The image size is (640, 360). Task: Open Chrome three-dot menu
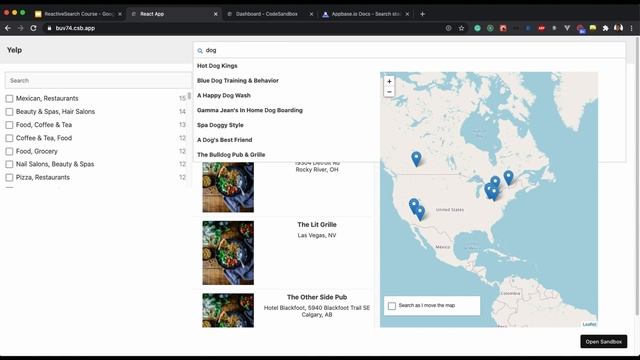(631, 28)
